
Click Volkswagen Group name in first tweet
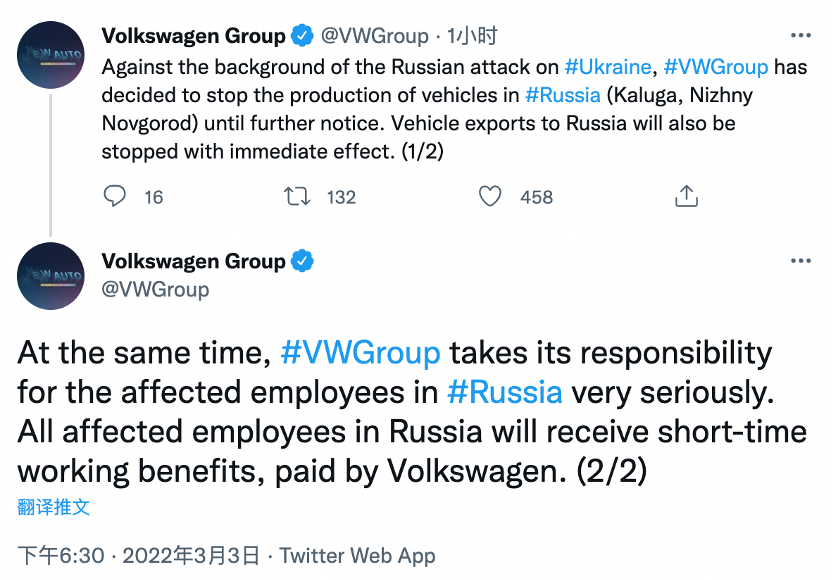click(193, 37)
